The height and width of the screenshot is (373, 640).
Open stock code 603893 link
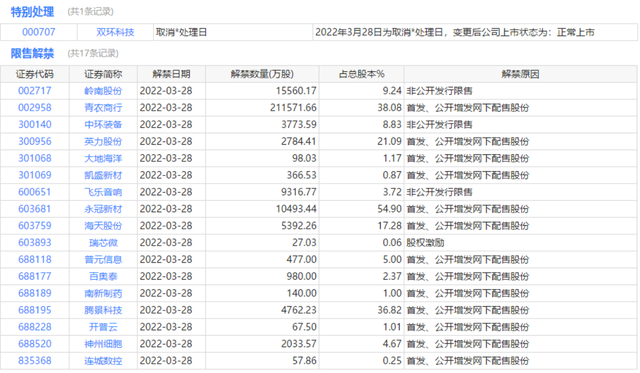pos(35,242)
